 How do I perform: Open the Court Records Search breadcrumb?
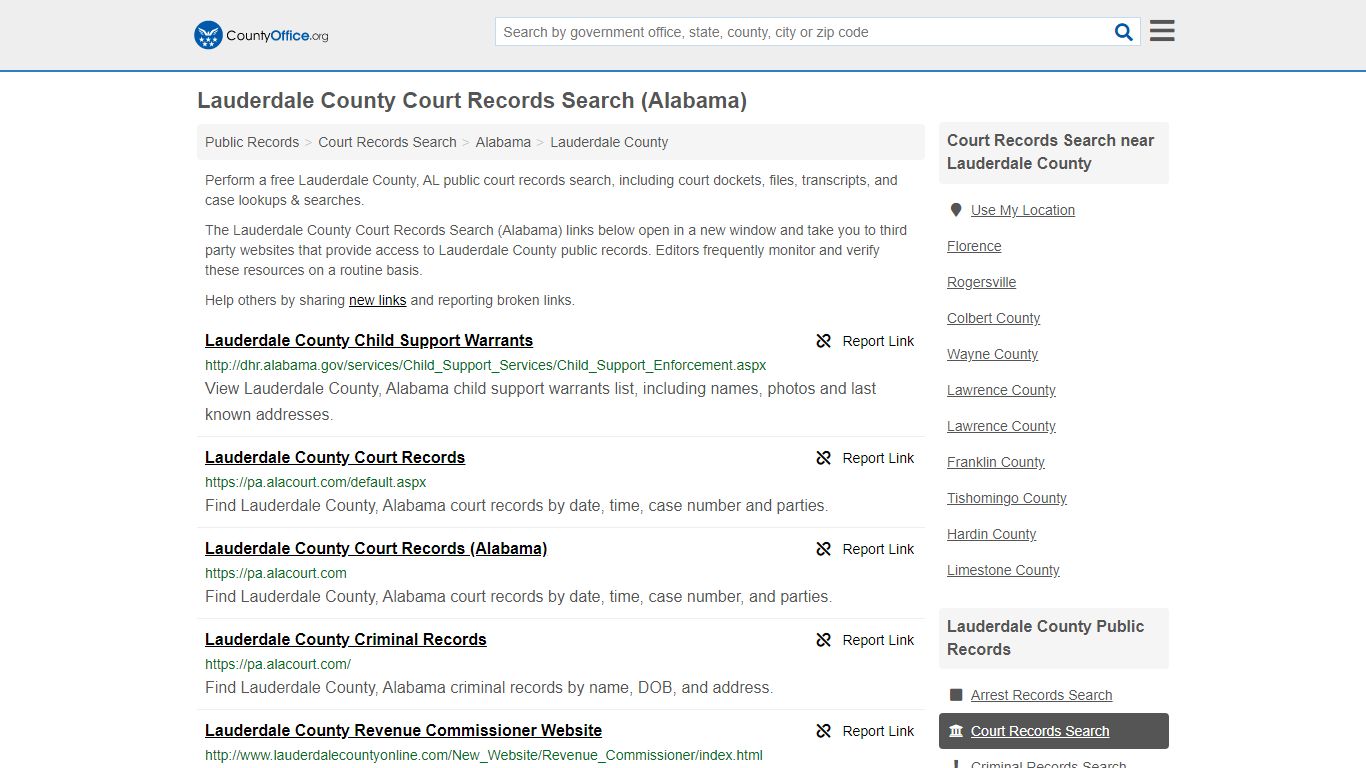[x=387, y=142]
